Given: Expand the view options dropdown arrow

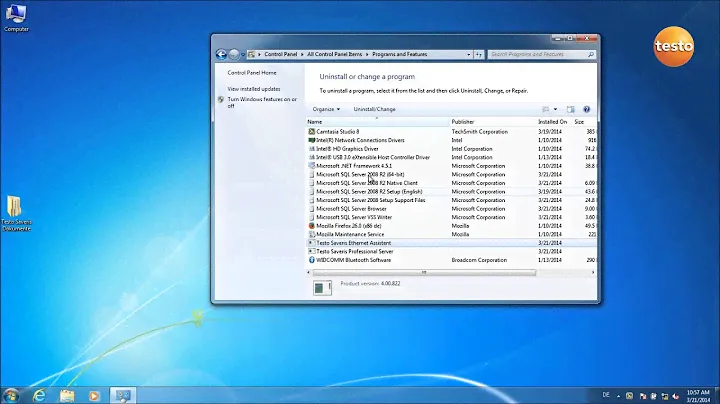Looking at the screenshot, I should click(557, 109).
